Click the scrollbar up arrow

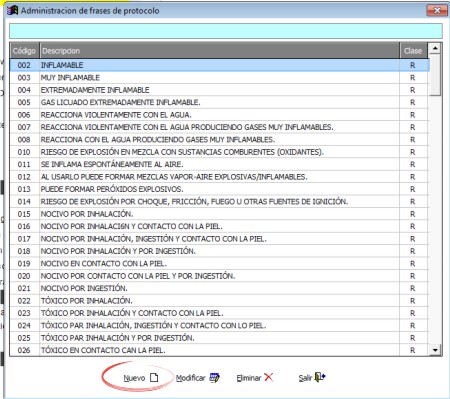[x=435, y=49]
